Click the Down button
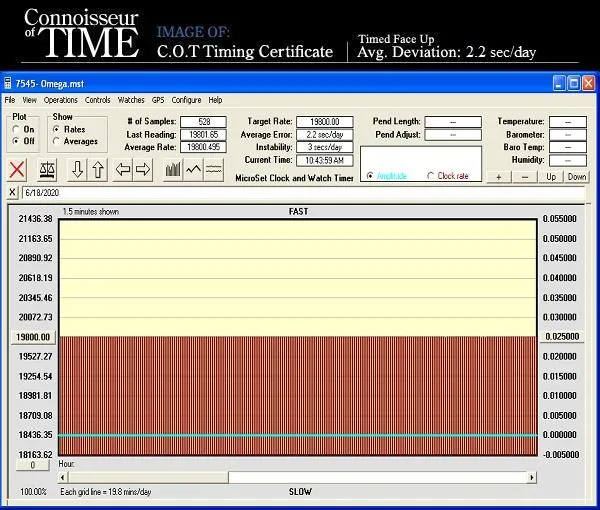Viewport: 600px width, 510px height. click(x=577, y=177)
